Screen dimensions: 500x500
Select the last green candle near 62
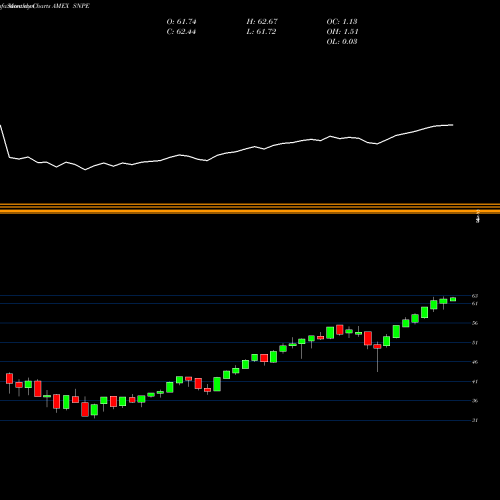pyautogui.click(x=453, y=299)
